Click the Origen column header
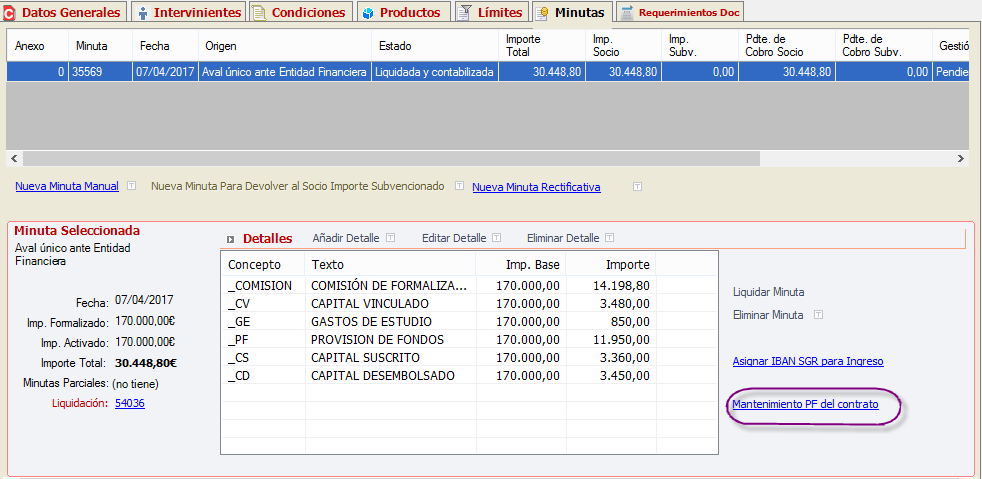 [x=285, y=46]
